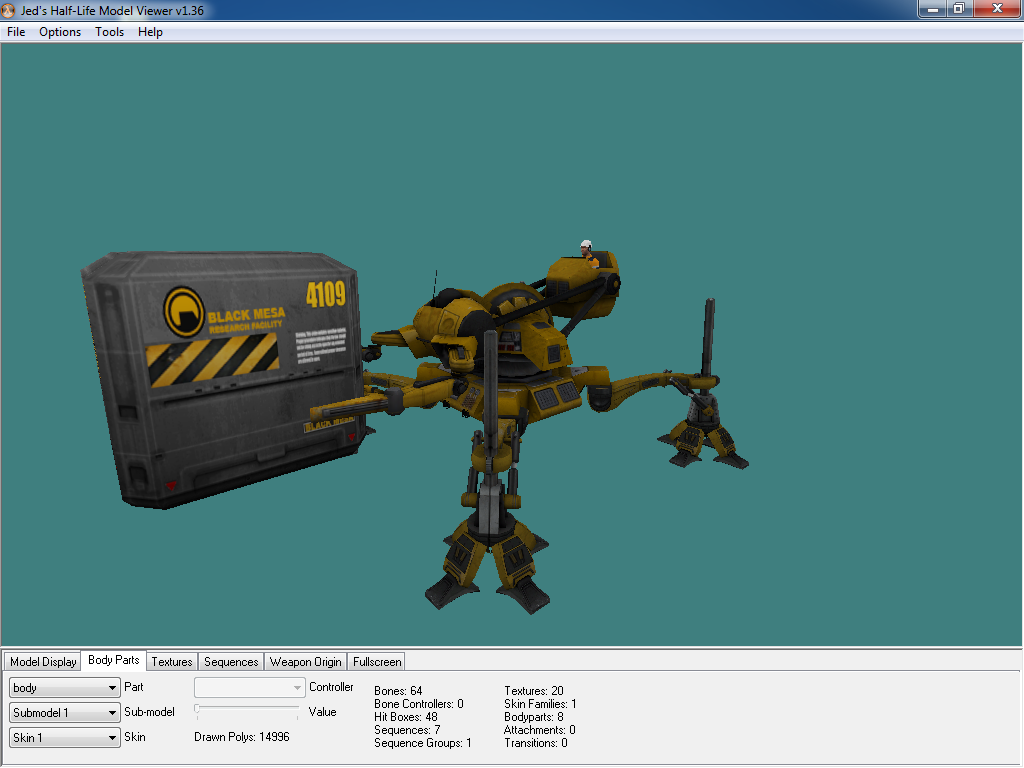Open the File menu

tap(16, 32)
